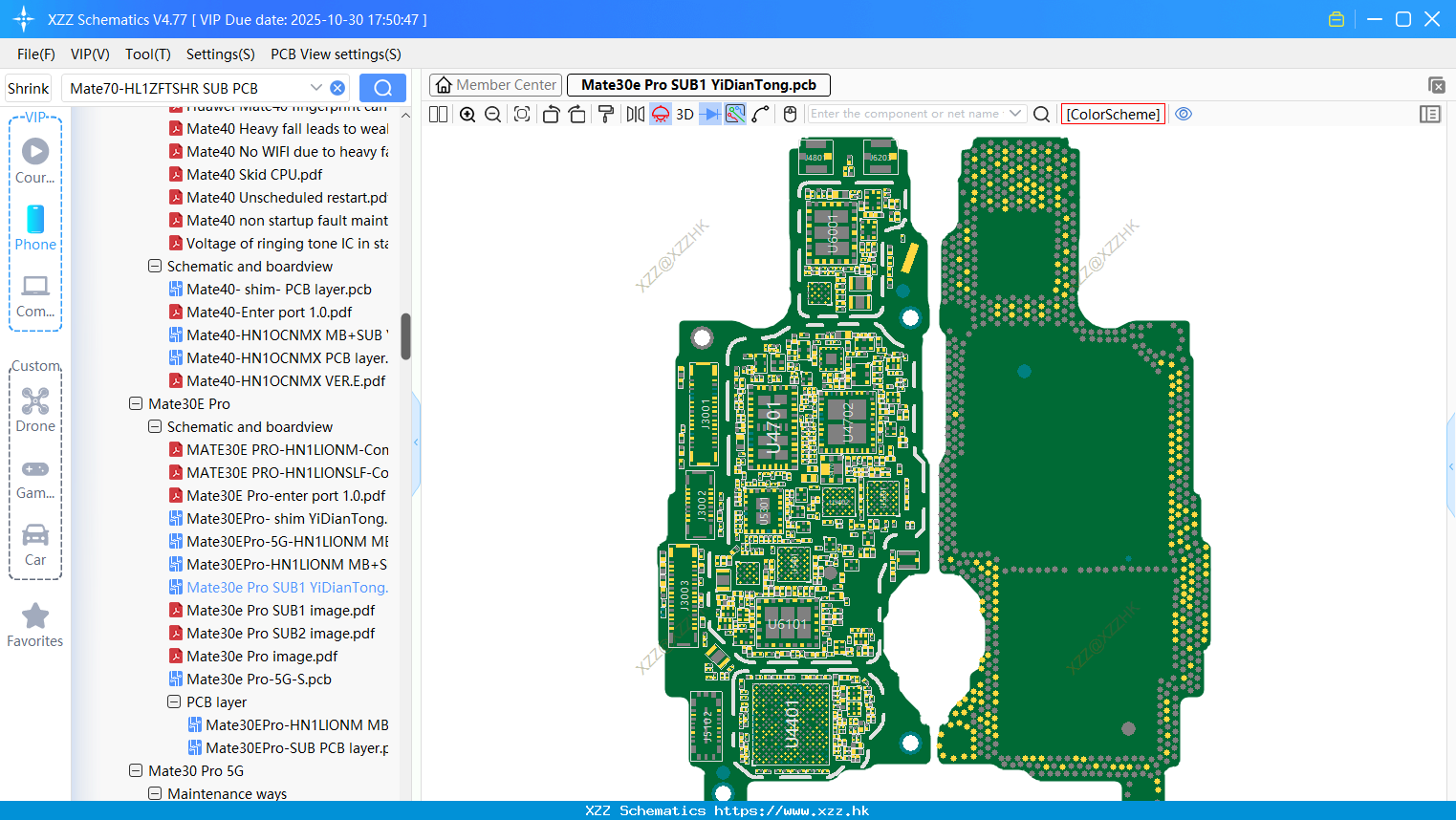Select the paint roller highlight tool
Image resolution: width=1456 pixels, height=820 pixels.
(x=606, y=114)
